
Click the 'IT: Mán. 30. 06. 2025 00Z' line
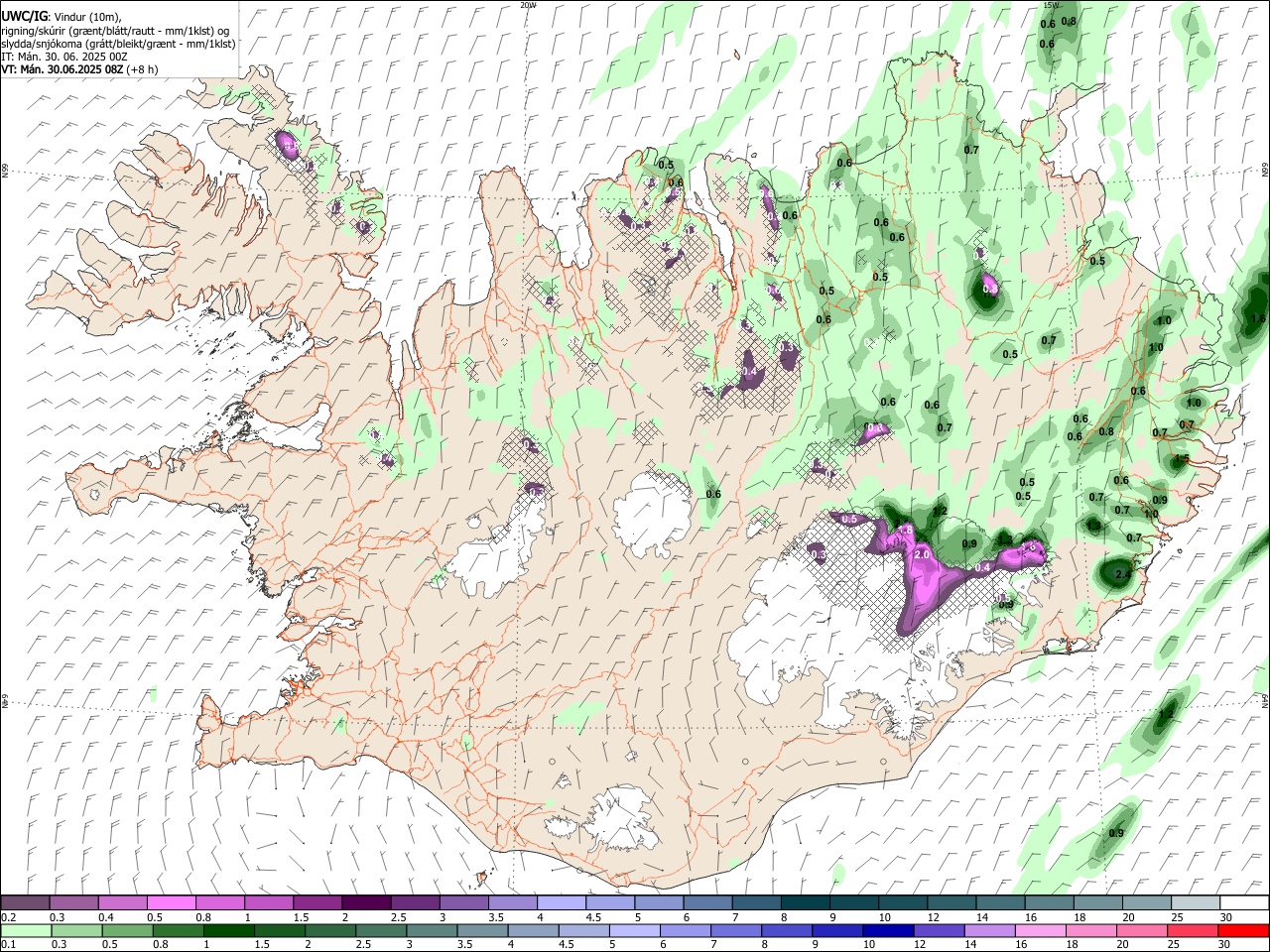[64, 57]
